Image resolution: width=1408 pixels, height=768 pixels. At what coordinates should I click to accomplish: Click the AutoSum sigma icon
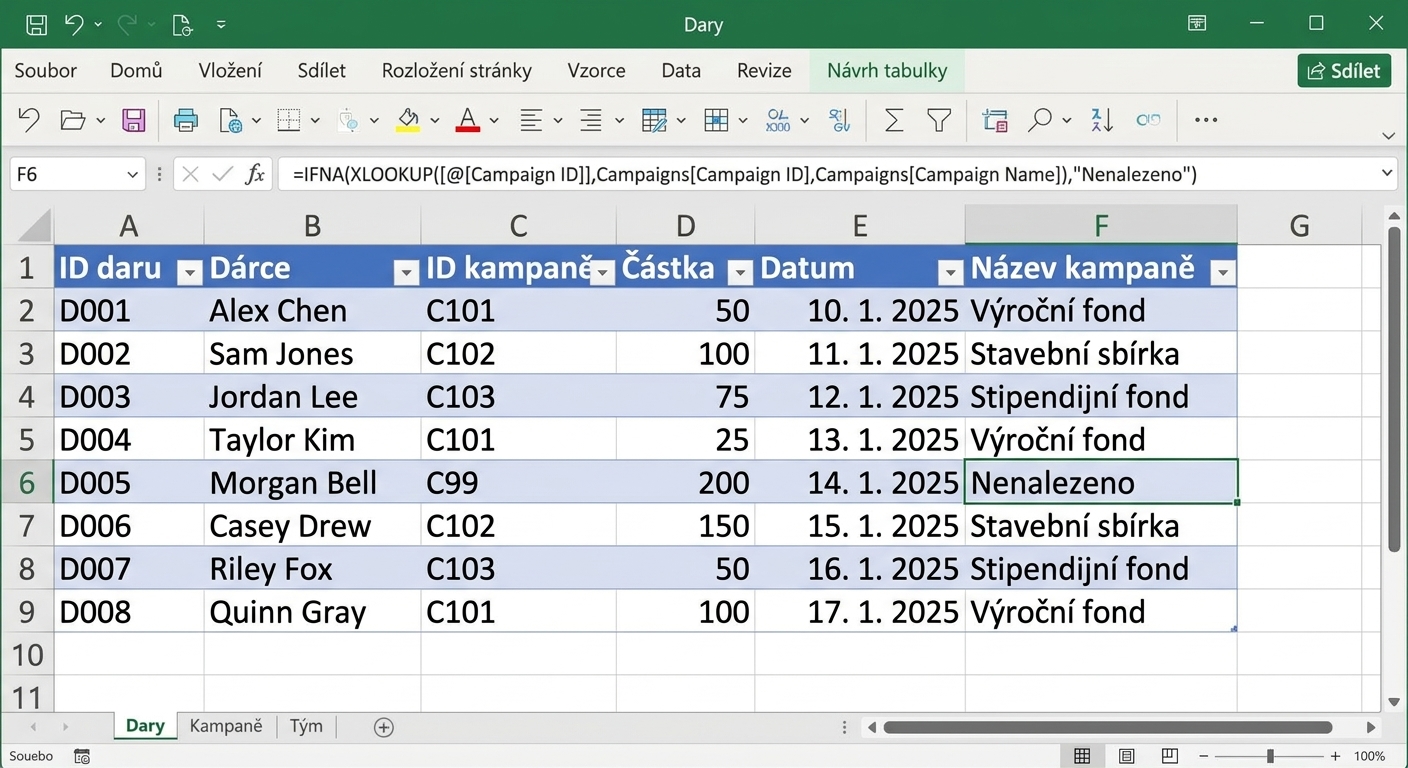click(894, 121)
